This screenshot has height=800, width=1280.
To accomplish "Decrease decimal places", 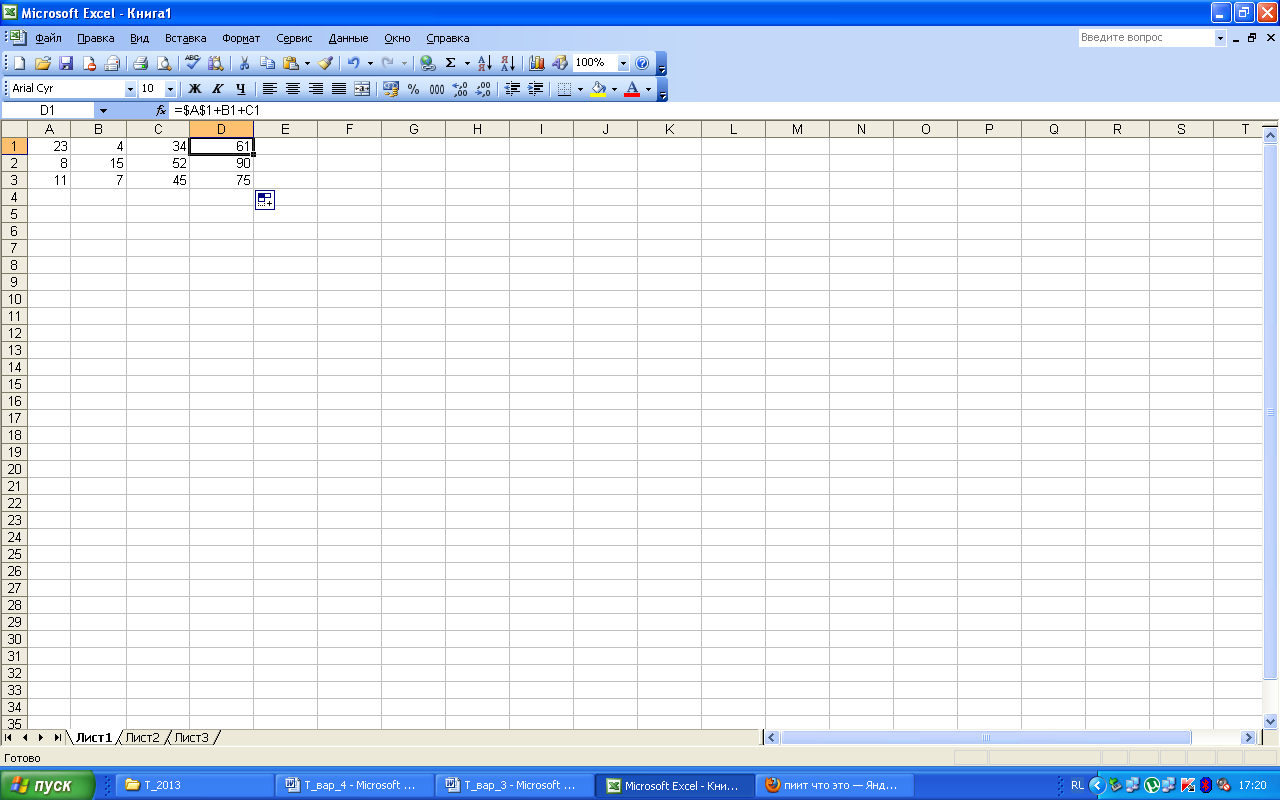I will coord(483,89).
